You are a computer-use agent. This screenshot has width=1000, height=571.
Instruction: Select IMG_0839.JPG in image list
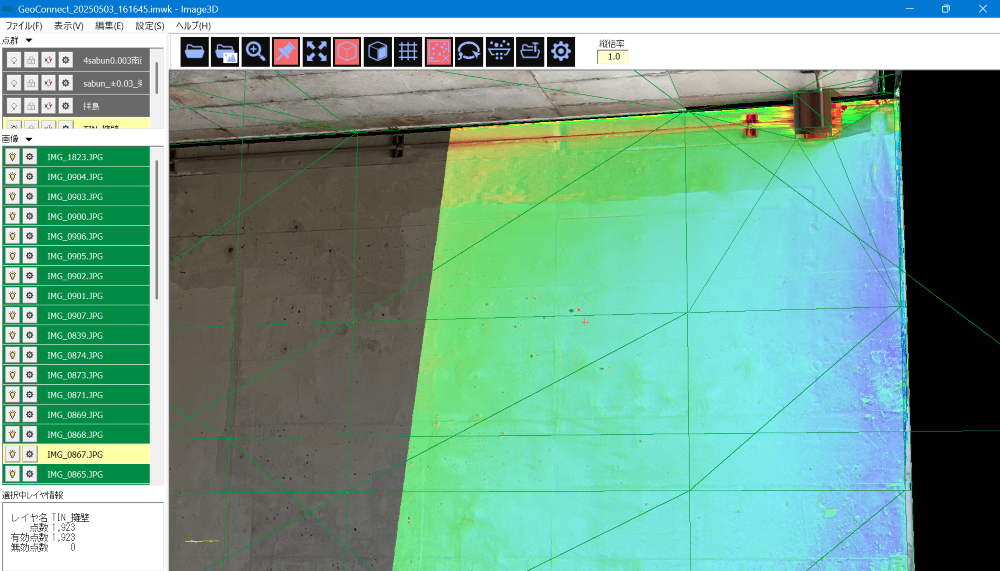75,335
